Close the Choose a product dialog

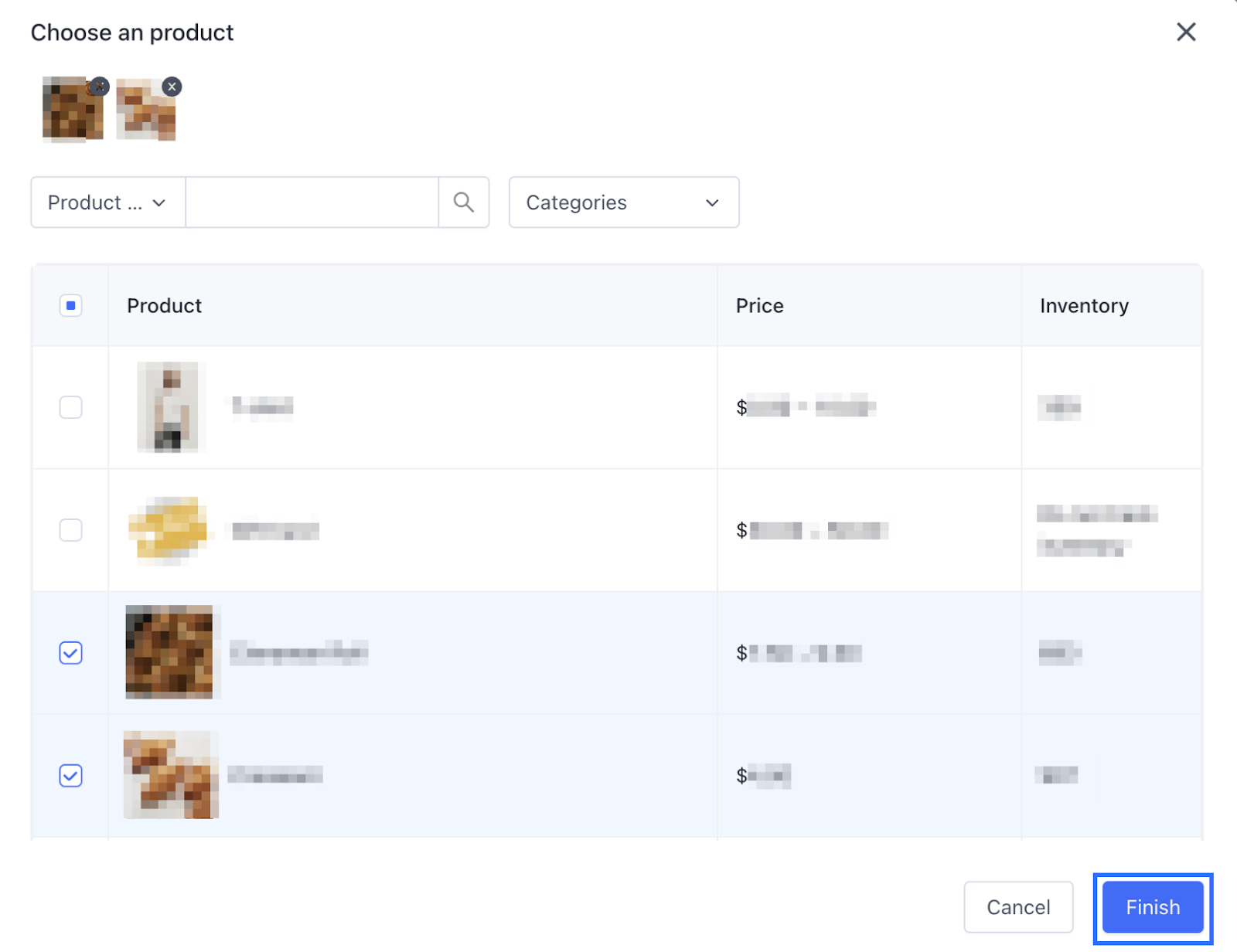click(x=1186, y=32)
